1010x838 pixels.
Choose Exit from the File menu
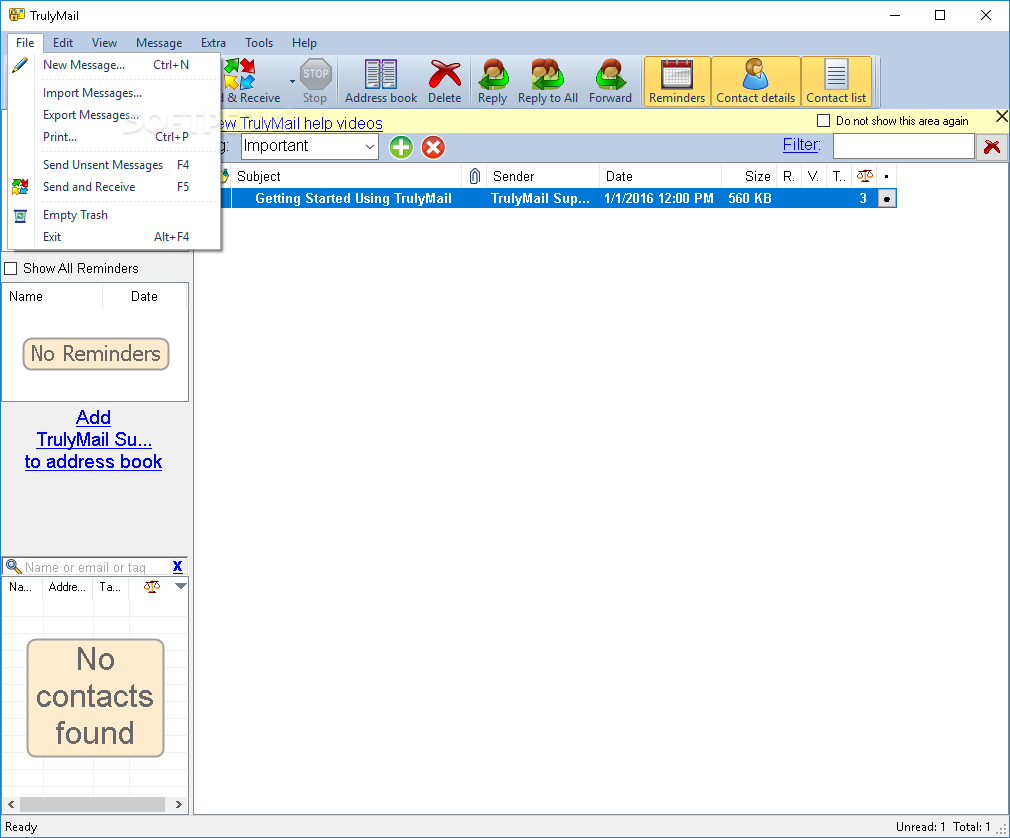coord(115,237)
